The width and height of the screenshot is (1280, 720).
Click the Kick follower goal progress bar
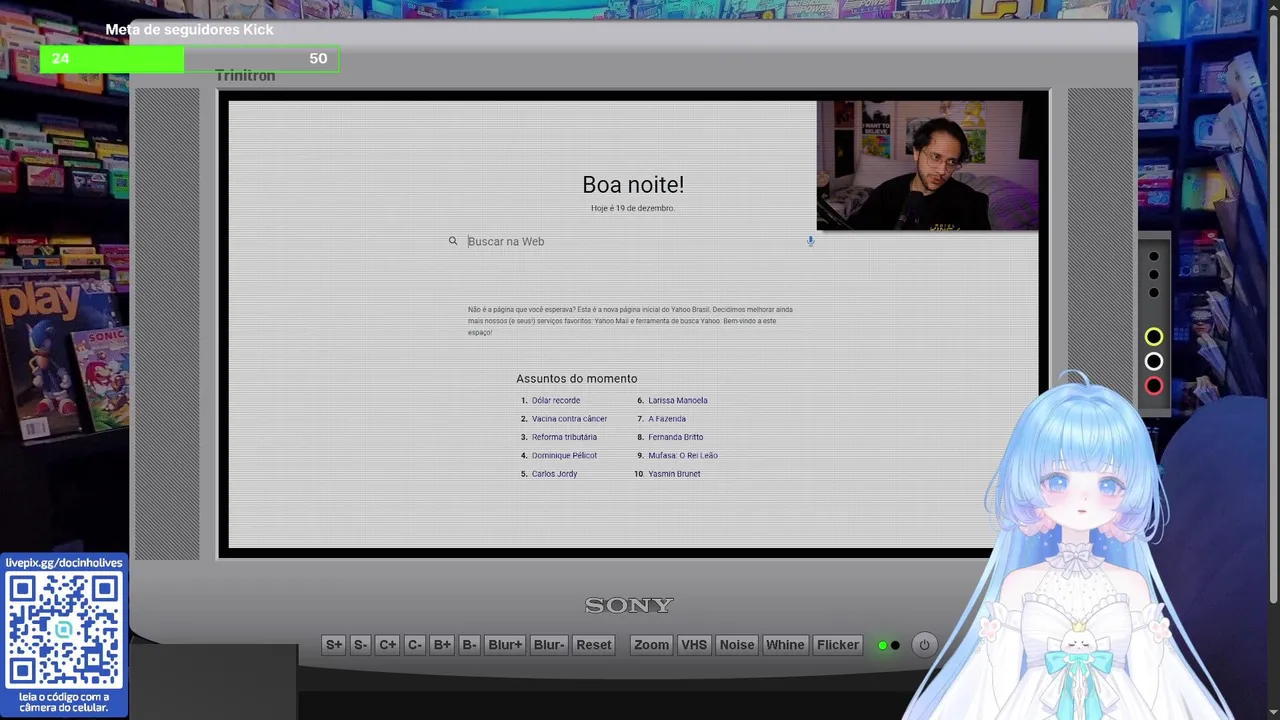189,59
